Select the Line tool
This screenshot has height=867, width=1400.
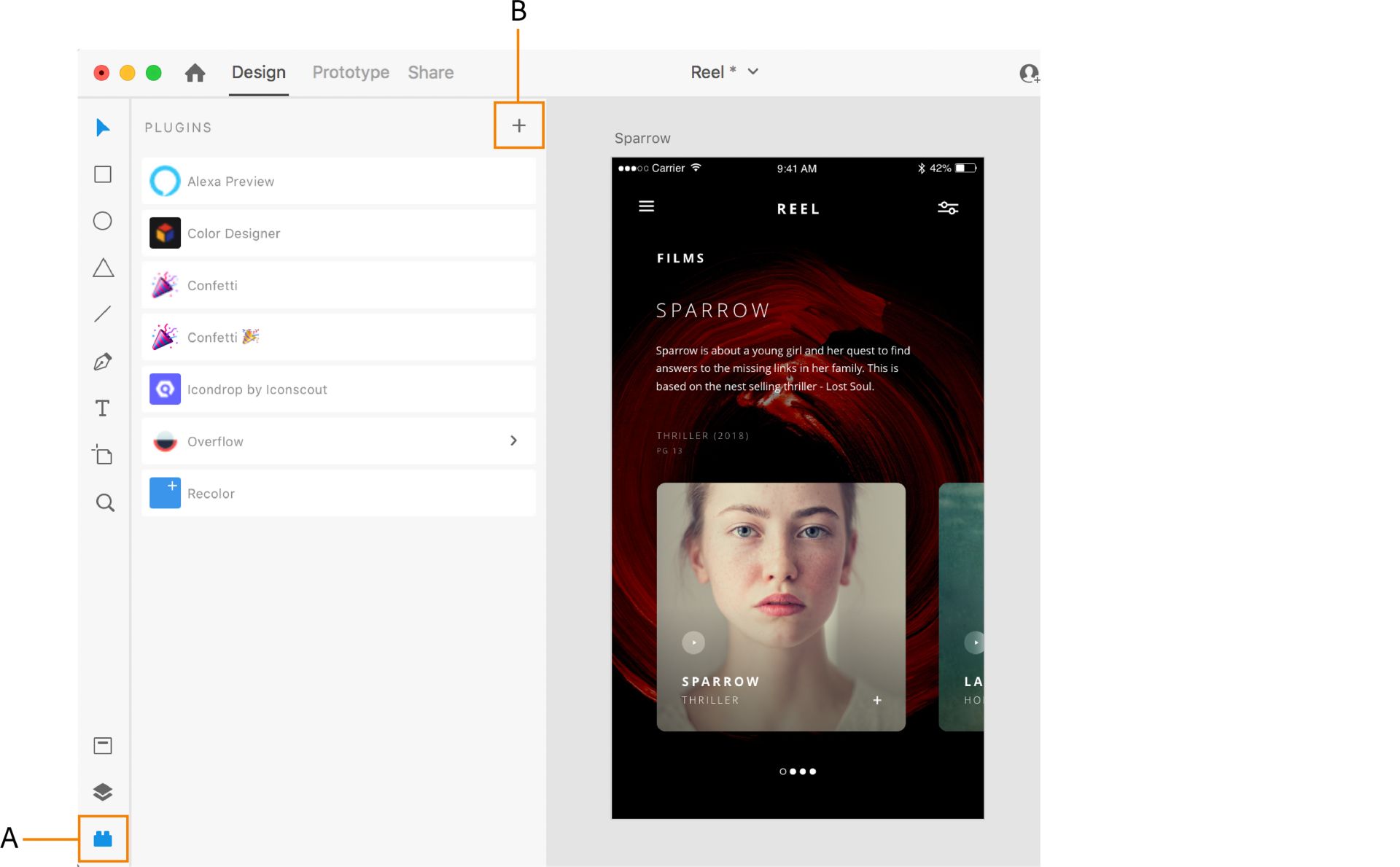coord(103,314)
